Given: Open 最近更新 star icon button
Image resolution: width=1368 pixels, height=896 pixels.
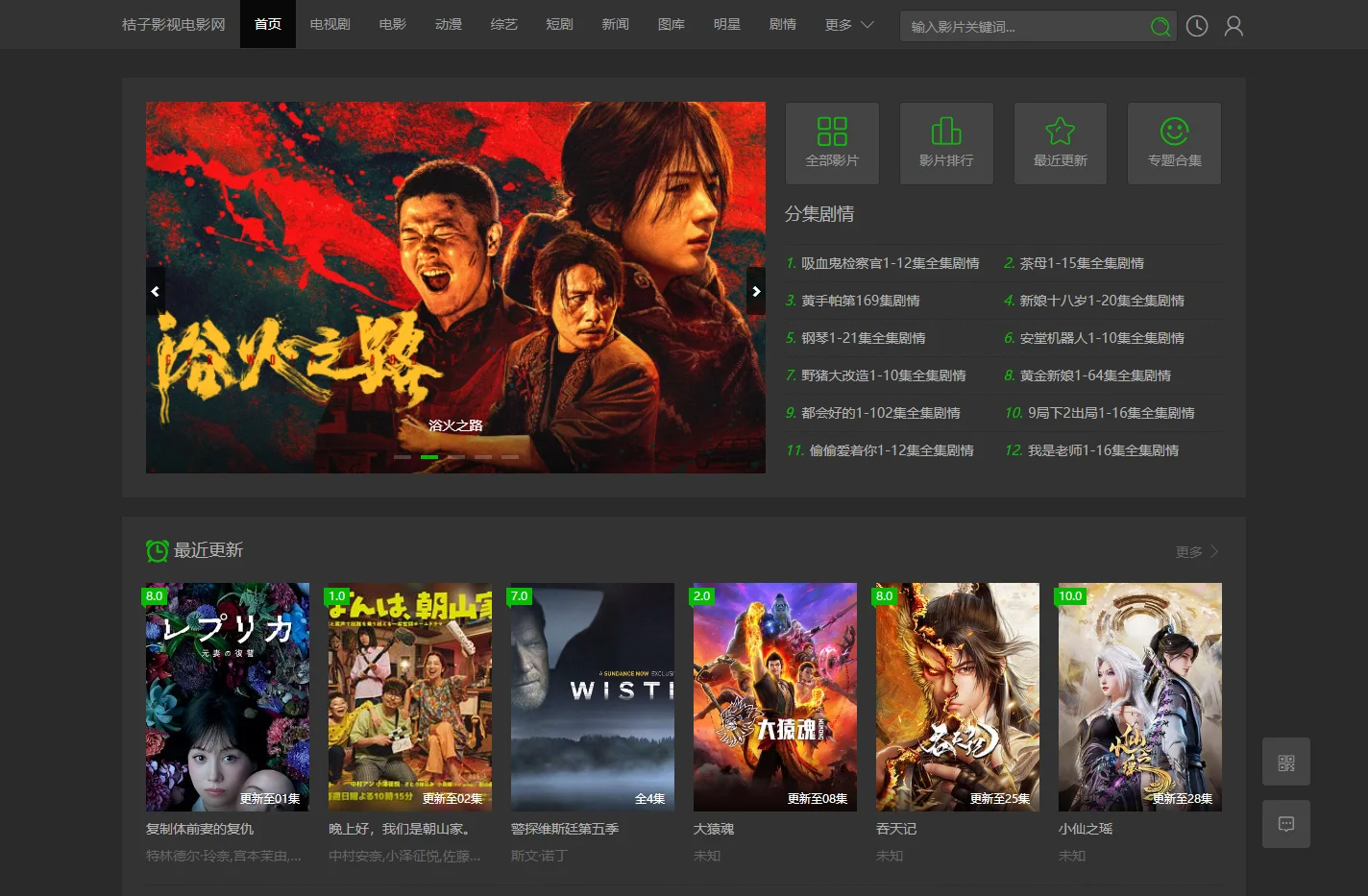Looking at the screenshot, I should click(x=1061, y=143).
